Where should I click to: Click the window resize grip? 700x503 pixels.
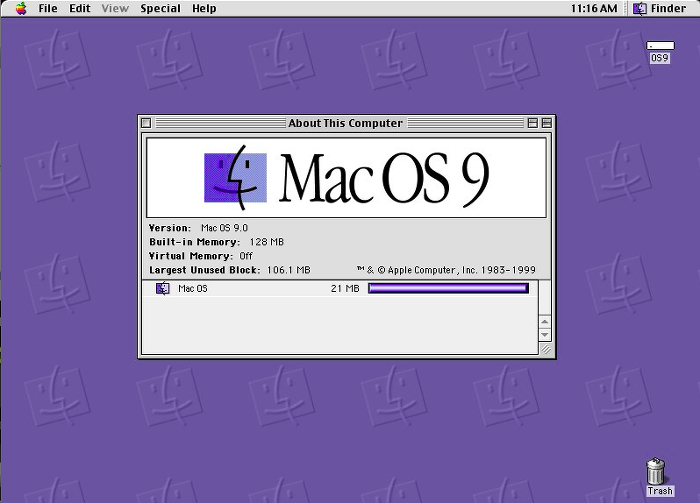545,349
